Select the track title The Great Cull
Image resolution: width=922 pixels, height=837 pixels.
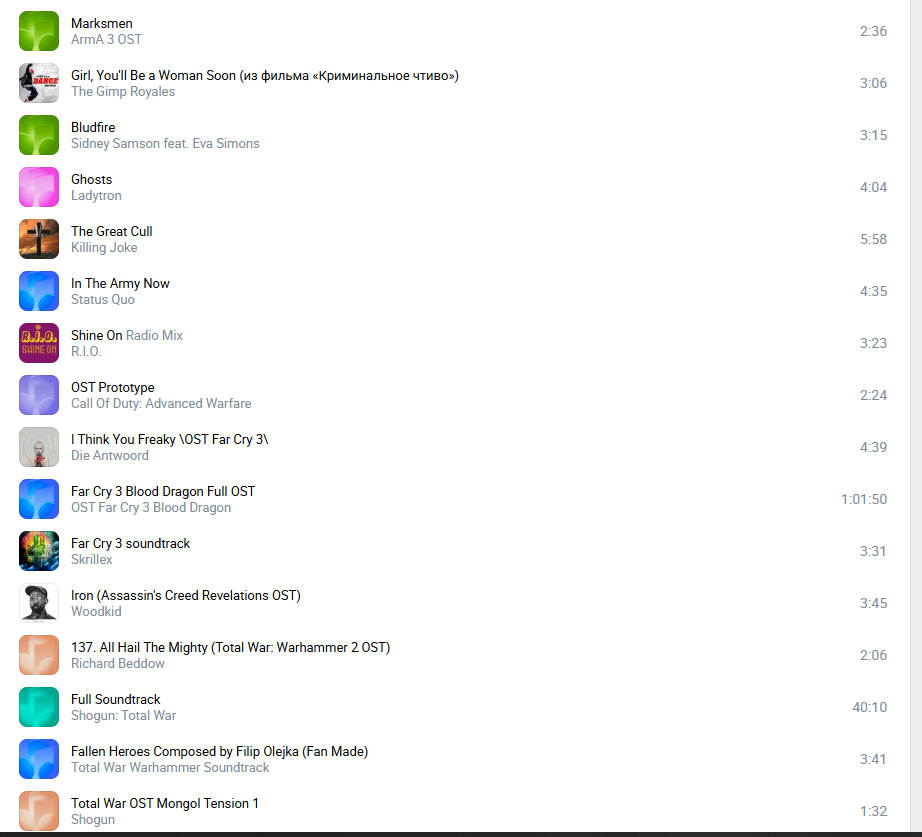pos(112,232)
